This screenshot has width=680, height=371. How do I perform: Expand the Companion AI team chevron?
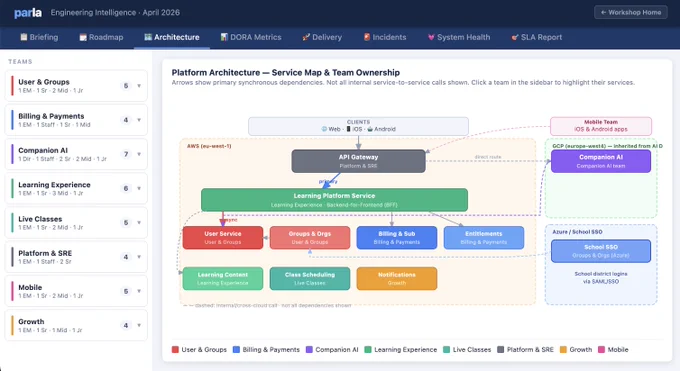click(x=139, y=154)
